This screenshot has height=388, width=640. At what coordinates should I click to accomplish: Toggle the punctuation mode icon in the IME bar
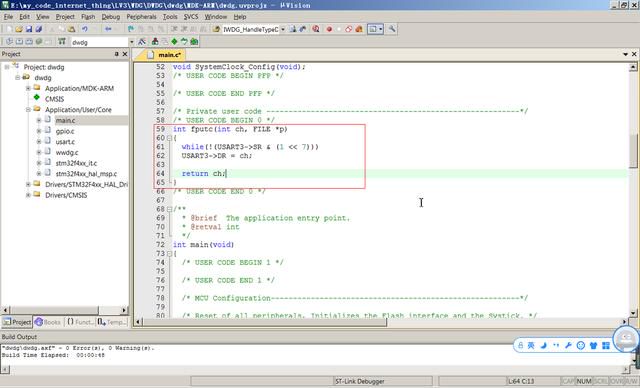click(x=556, y=346)
